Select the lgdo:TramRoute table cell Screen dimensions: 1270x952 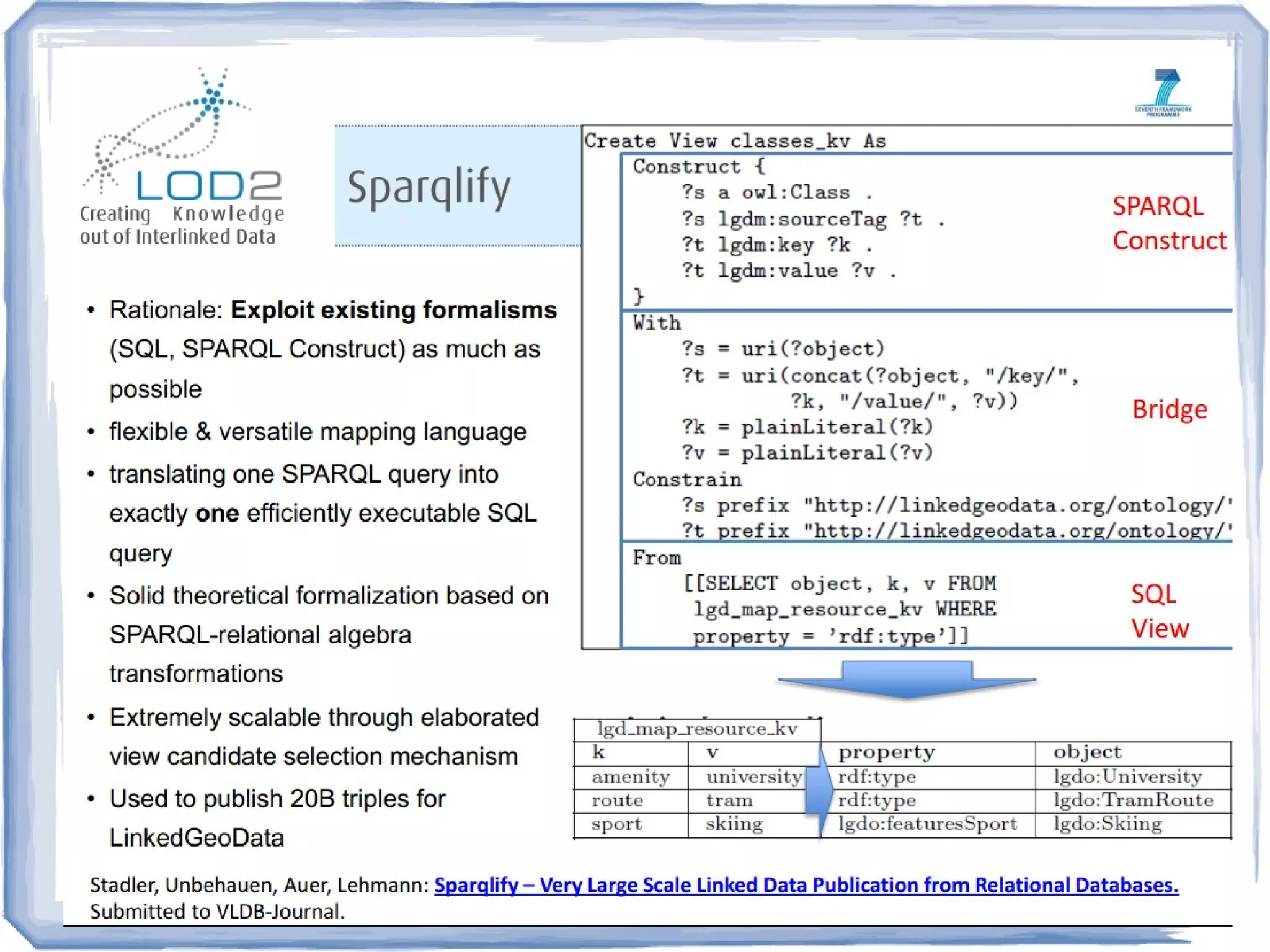tap(1133, 800)
